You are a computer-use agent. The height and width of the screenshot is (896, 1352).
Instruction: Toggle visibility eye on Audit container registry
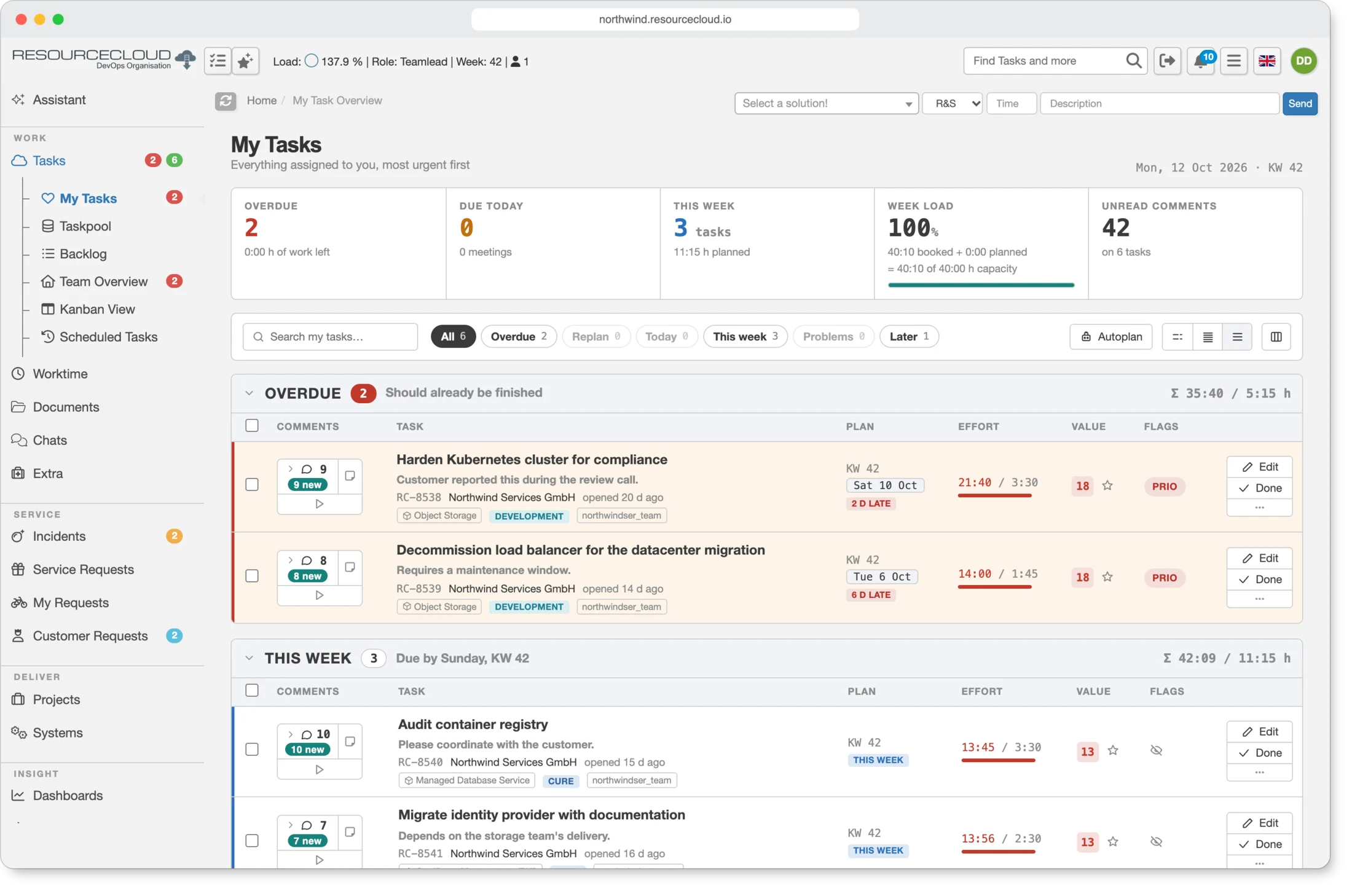click(1156, 750)
